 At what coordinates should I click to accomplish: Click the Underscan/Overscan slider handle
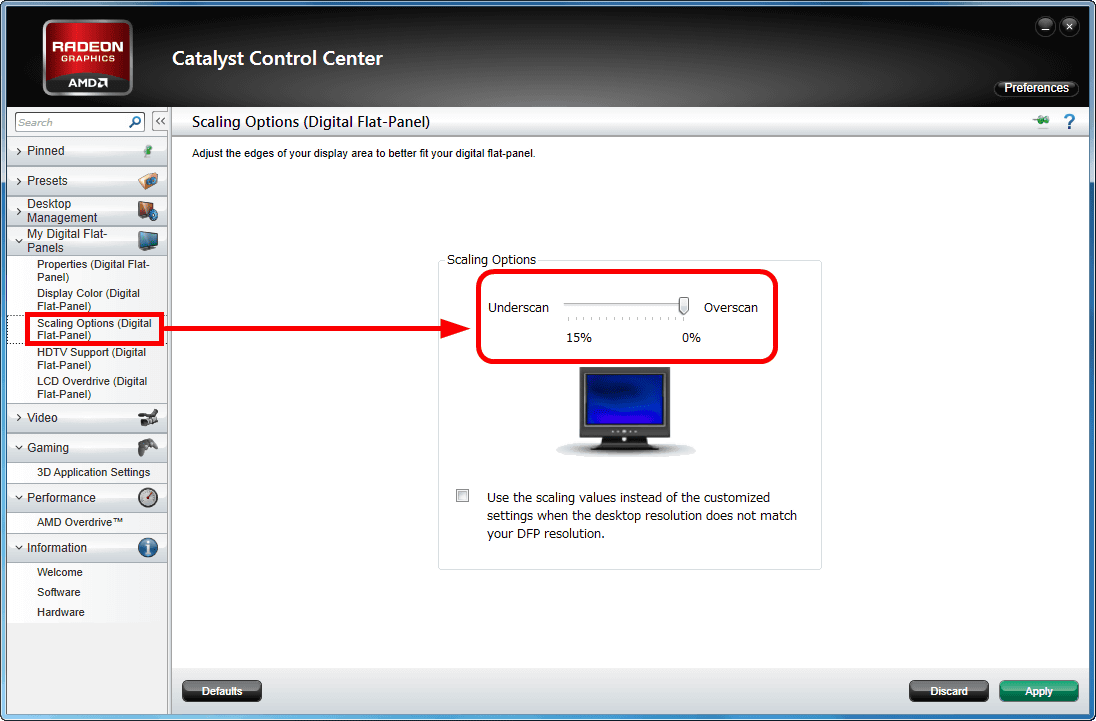point(684,305)
